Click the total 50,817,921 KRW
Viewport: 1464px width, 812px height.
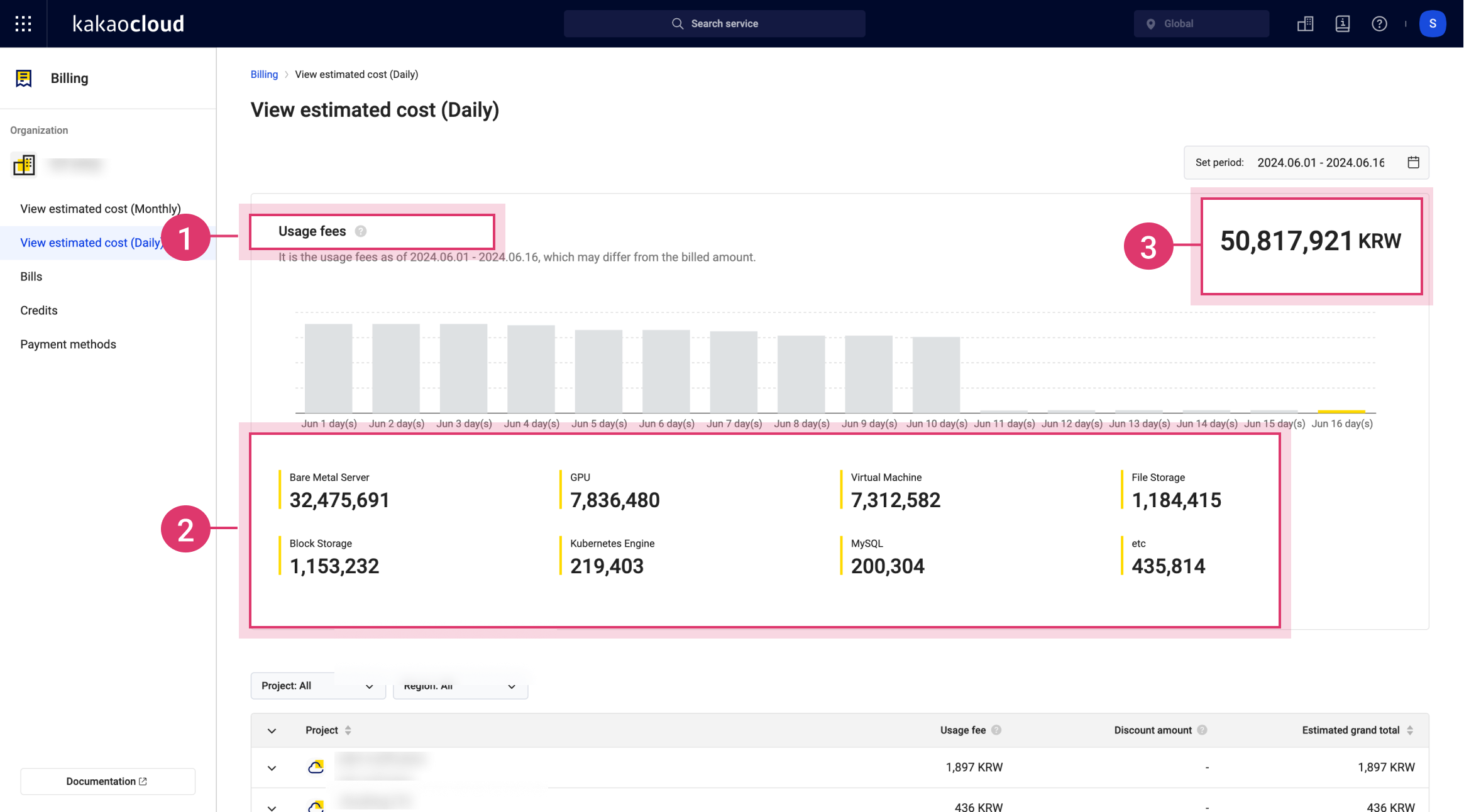tap(1311, 241)
